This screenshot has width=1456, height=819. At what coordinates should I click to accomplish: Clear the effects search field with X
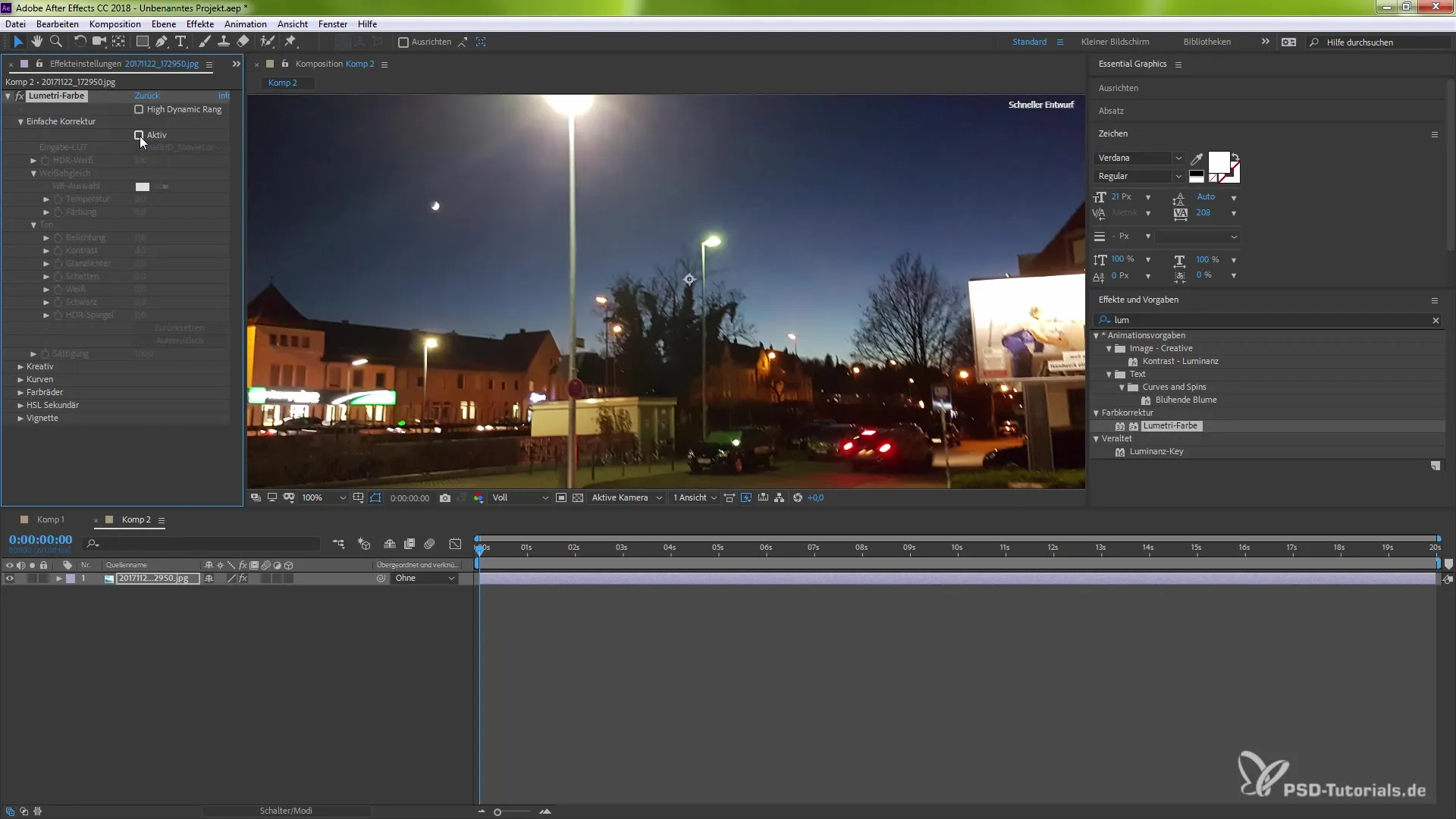(x=1436, y=320)
